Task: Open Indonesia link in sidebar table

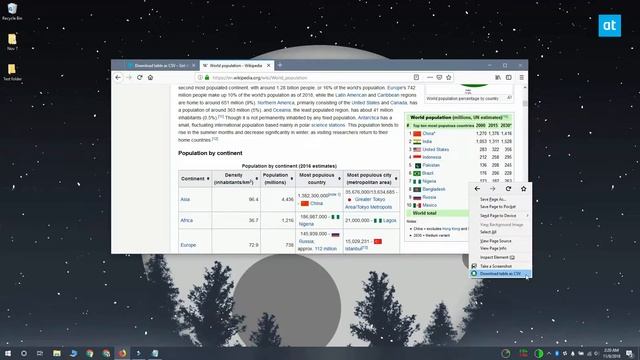Action: point(432,157)
